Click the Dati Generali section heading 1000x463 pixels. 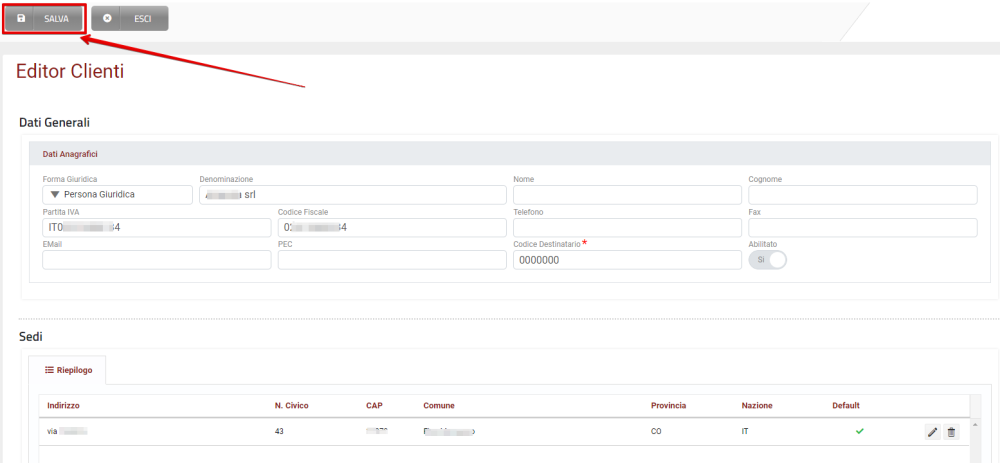click(55, 122)
